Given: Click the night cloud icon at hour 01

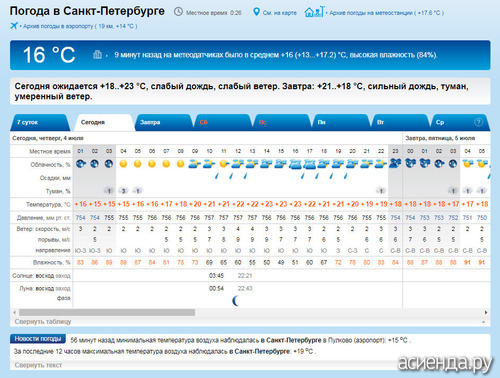Looking at the screenshot, I should [x=81, y=164].
